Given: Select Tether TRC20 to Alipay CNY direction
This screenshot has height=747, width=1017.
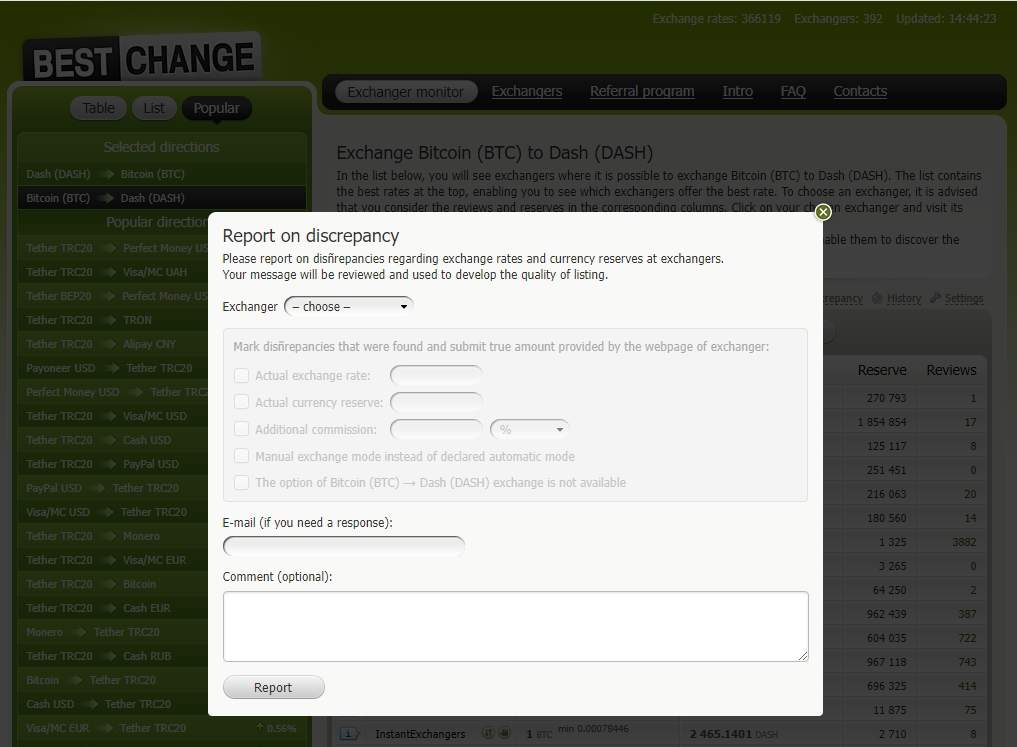Looking at the screenshot, I should point(114,344).
